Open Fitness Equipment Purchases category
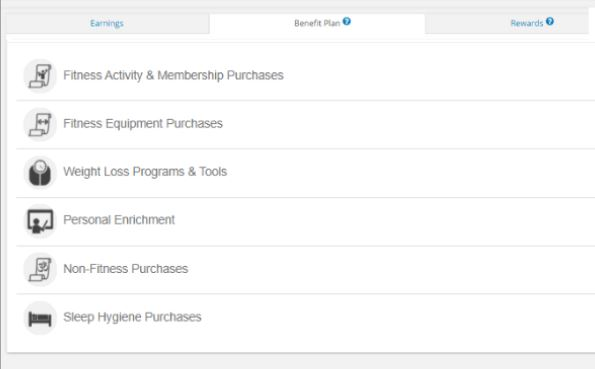595x369 pixels. click(143, 123)
